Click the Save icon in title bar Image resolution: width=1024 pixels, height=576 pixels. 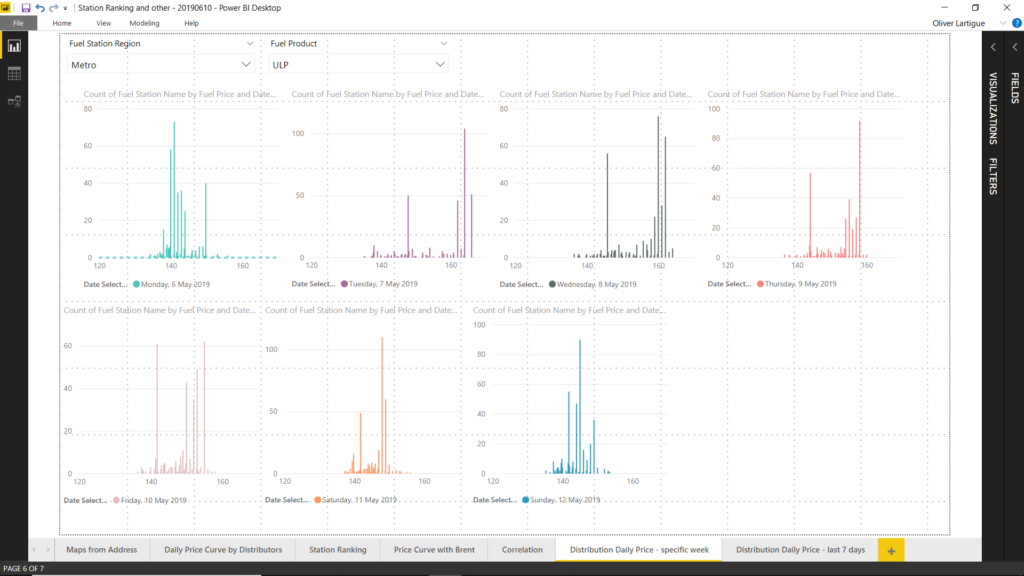[x=26, y=7]
